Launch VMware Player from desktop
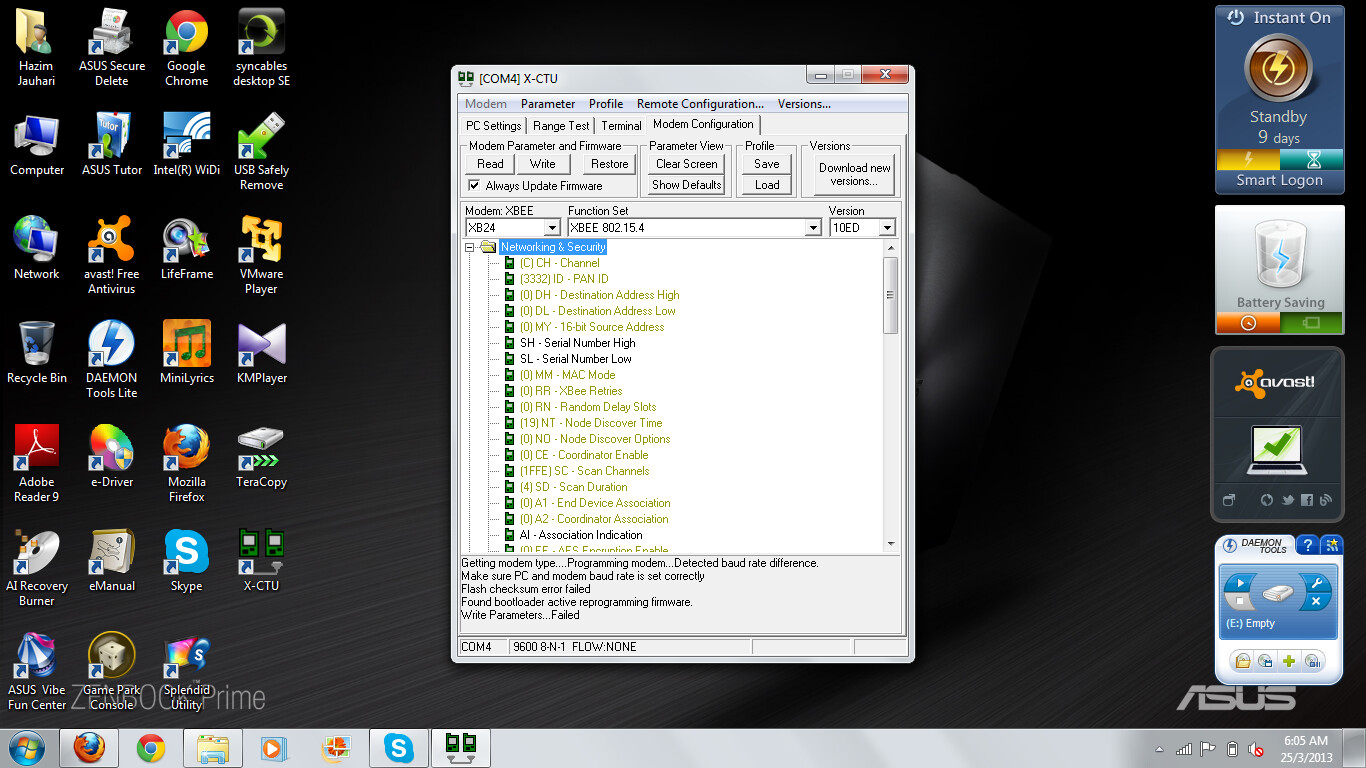 point(260,250)
